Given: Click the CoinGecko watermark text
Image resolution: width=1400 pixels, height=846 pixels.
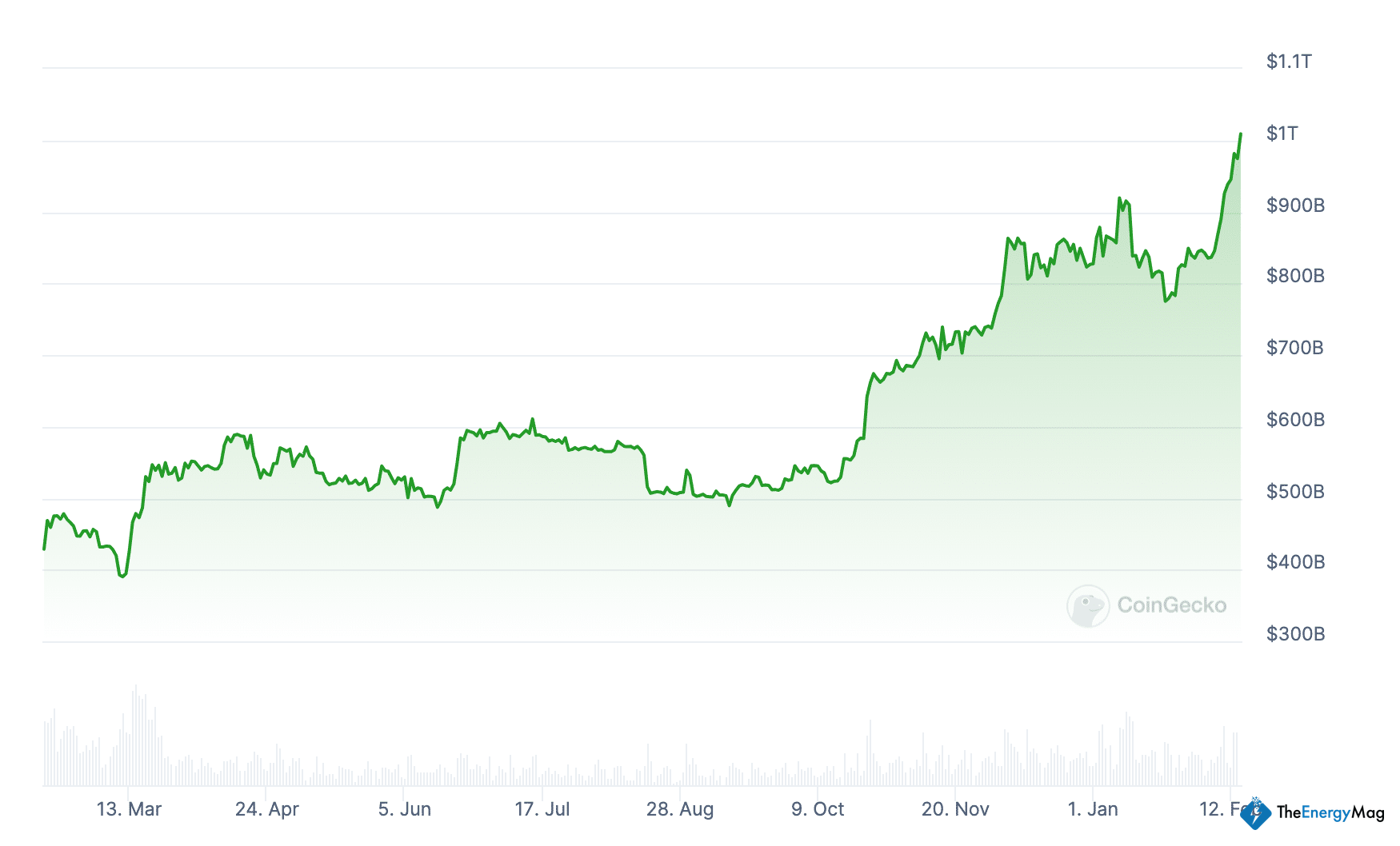Looking at the screenshot, I should click(x=1171, y=605).
